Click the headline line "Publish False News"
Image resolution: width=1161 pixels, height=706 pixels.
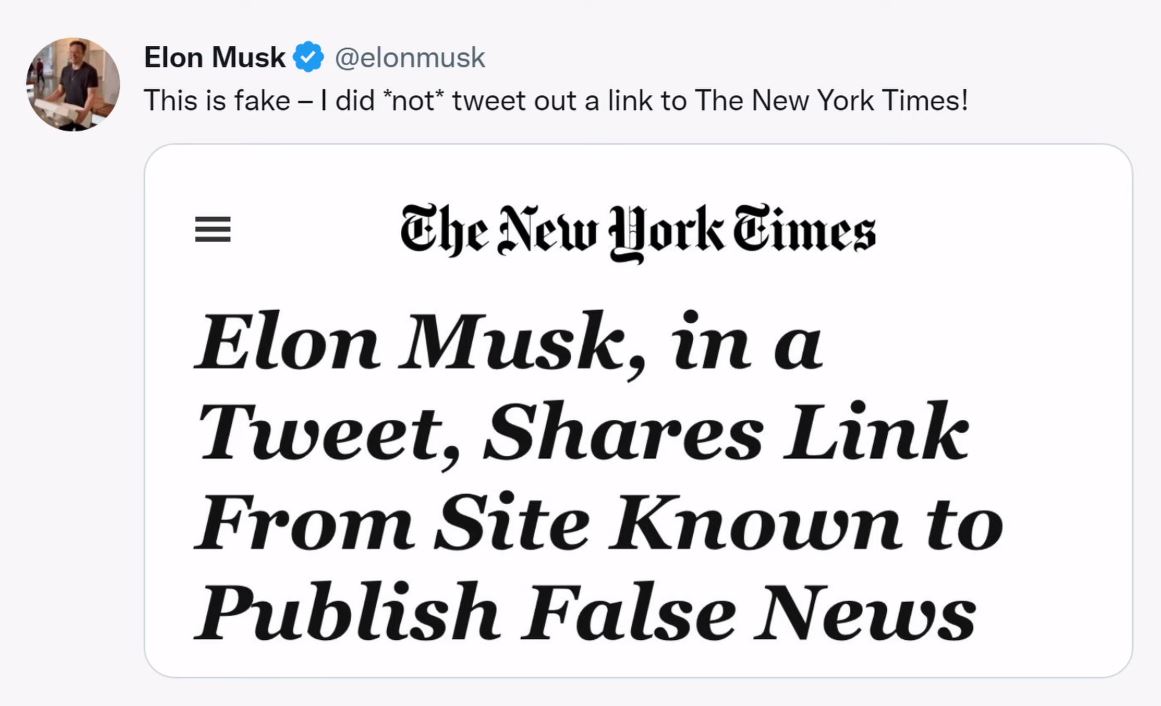[586, 611]
